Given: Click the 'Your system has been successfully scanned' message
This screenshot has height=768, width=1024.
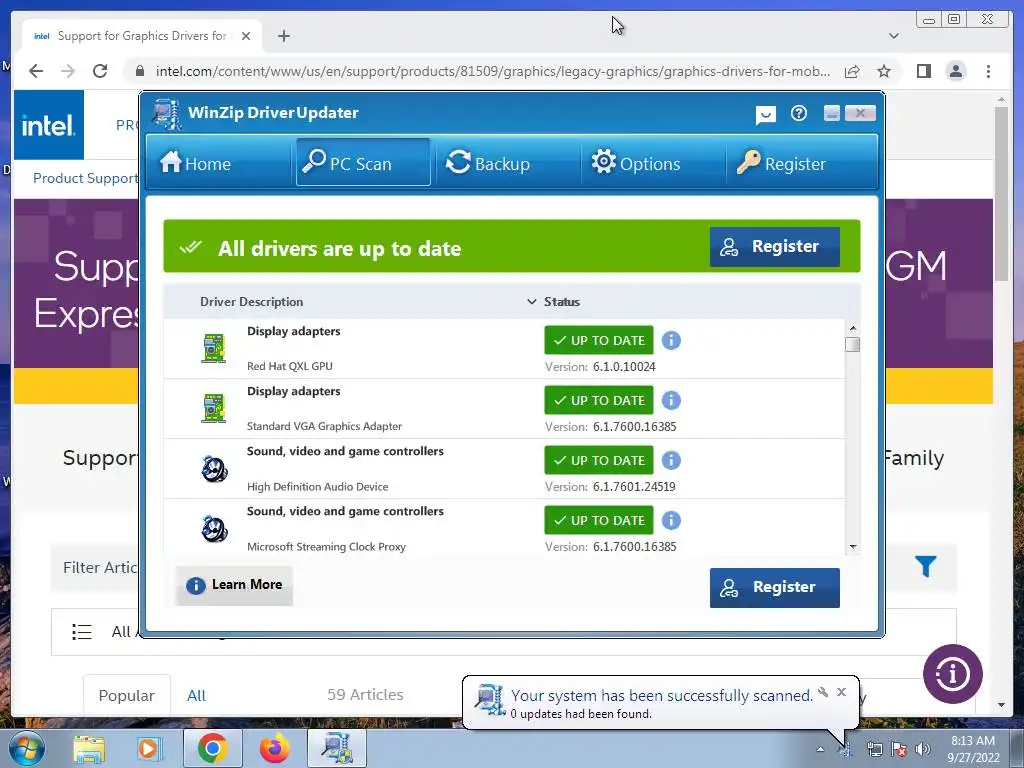Looking at the screenshot, I should [x=662, y=696].
